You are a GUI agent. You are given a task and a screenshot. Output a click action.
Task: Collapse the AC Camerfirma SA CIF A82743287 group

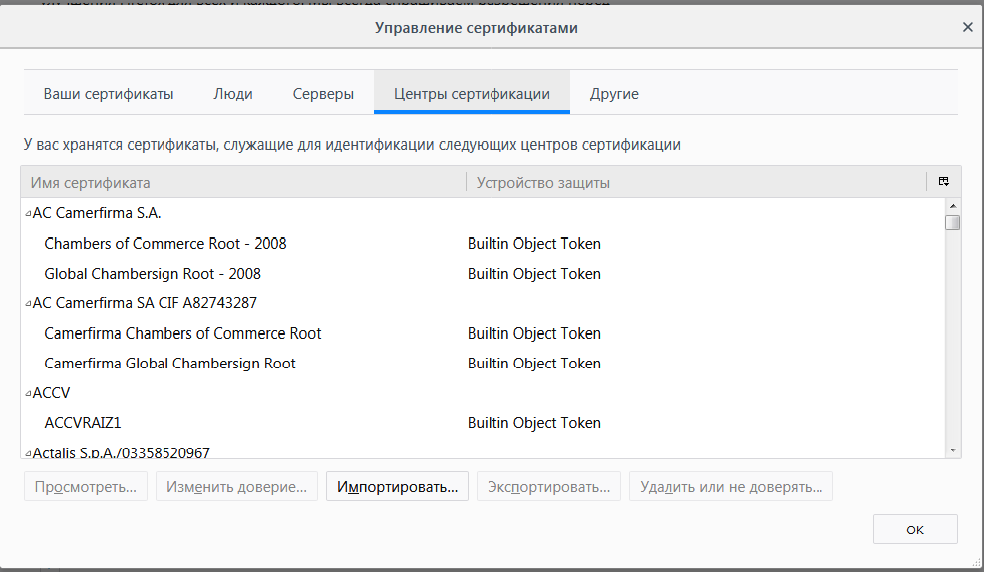[x=27, y=304]
